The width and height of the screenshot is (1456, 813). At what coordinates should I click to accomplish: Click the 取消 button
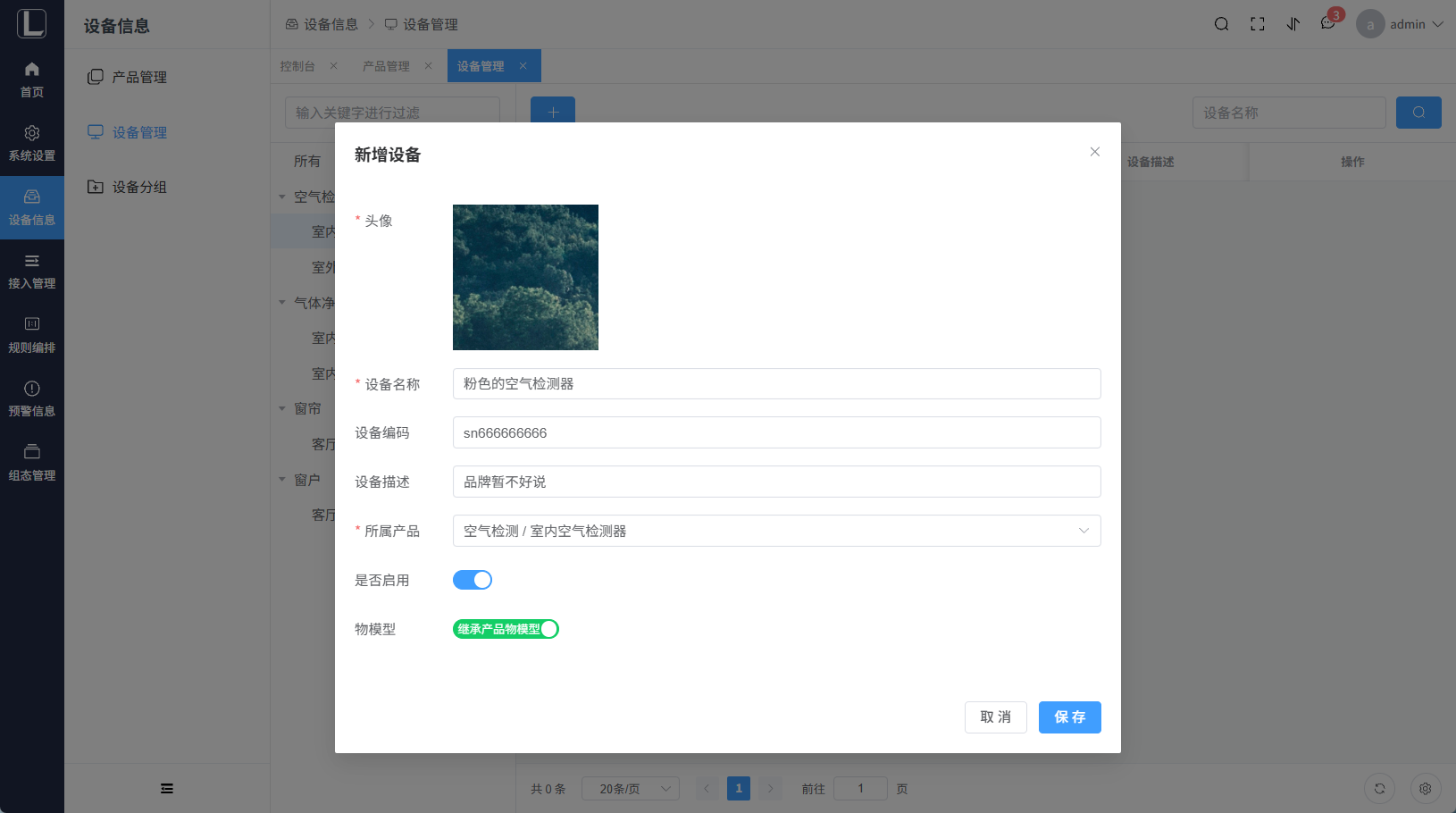pyautogui.click(x=995, y=717)
